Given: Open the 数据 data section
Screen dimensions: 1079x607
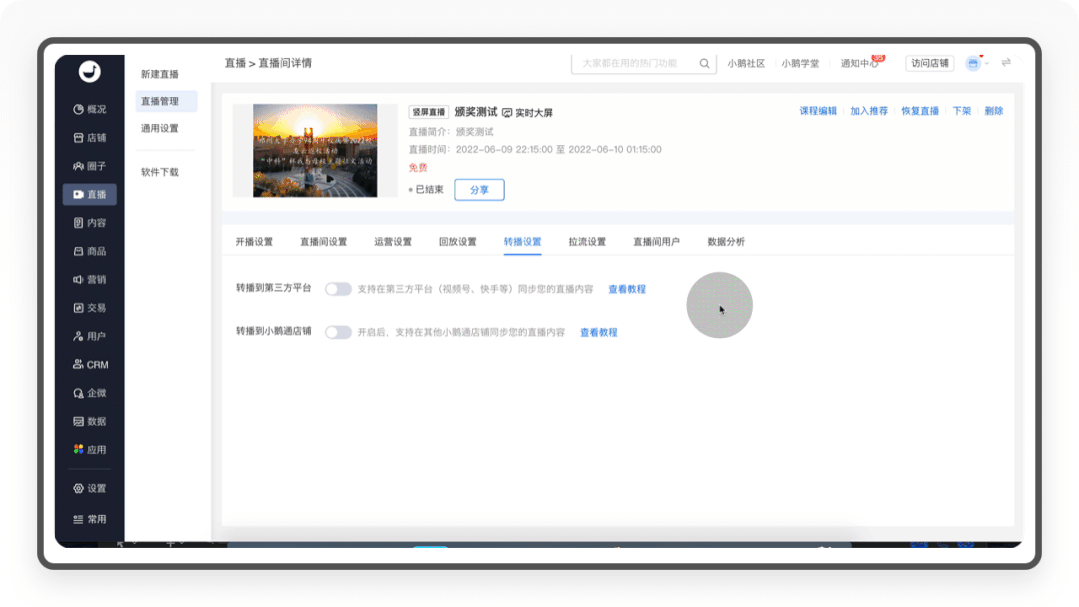Looking at the screenshot, I should [x=89, y=421].
